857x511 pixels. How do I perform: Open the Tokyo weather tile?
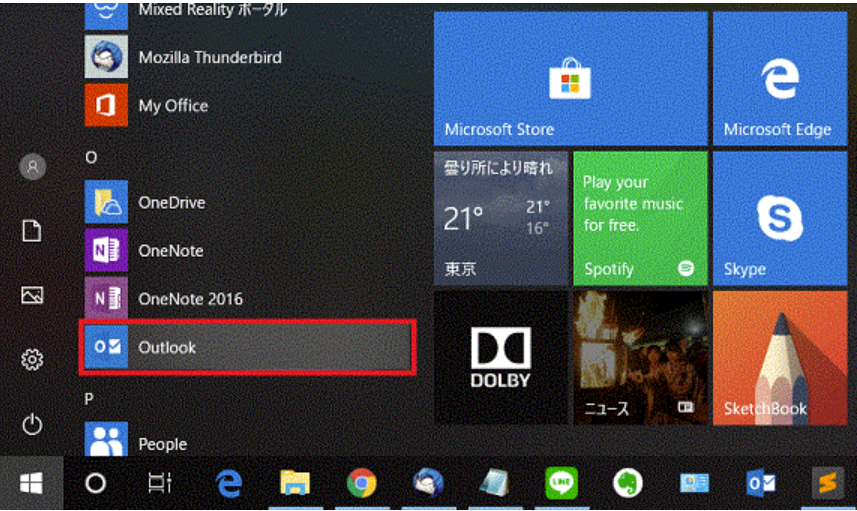[501, 219]
